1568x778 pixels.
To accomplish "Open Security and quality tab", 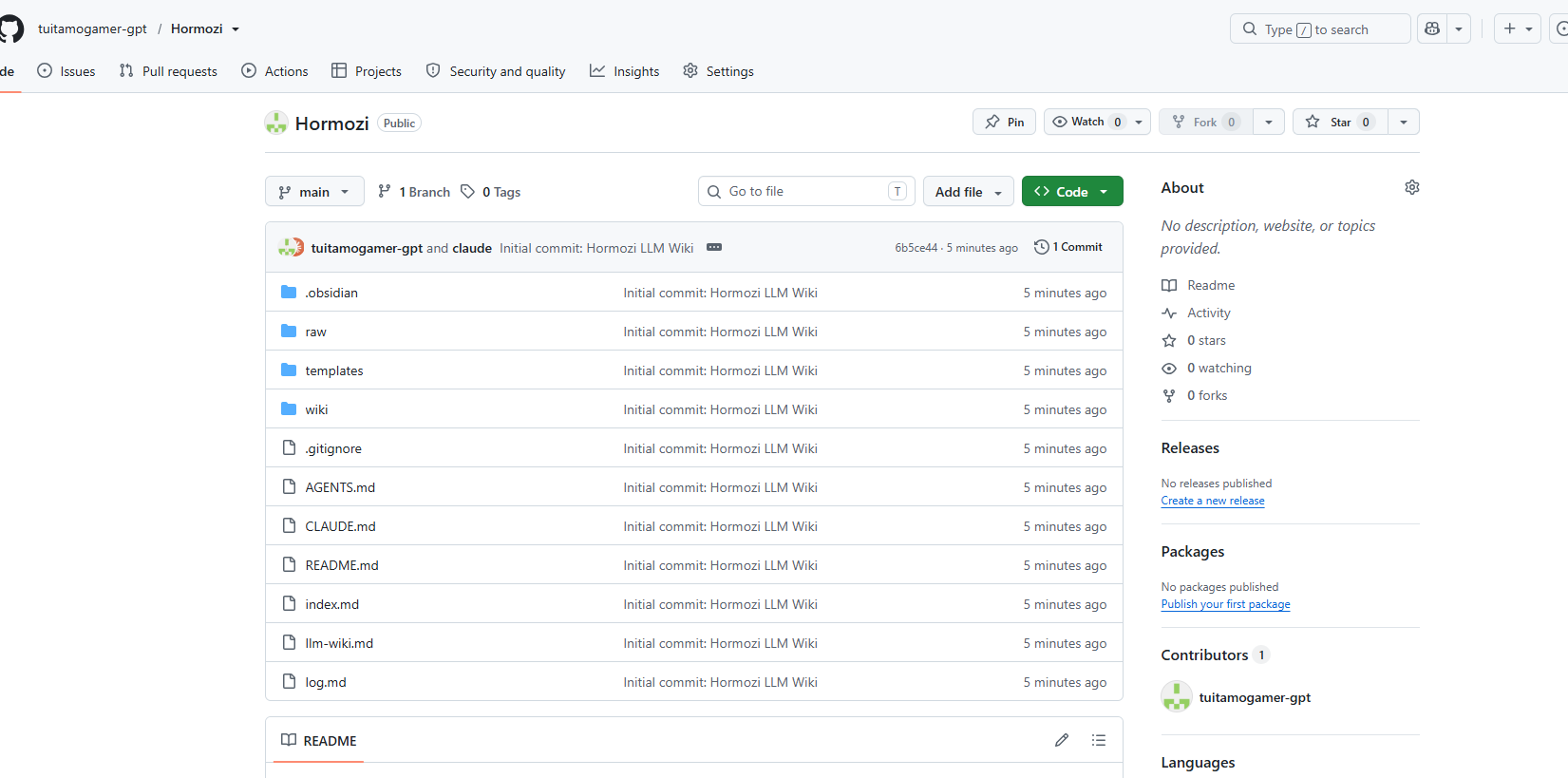I will 496,71.
